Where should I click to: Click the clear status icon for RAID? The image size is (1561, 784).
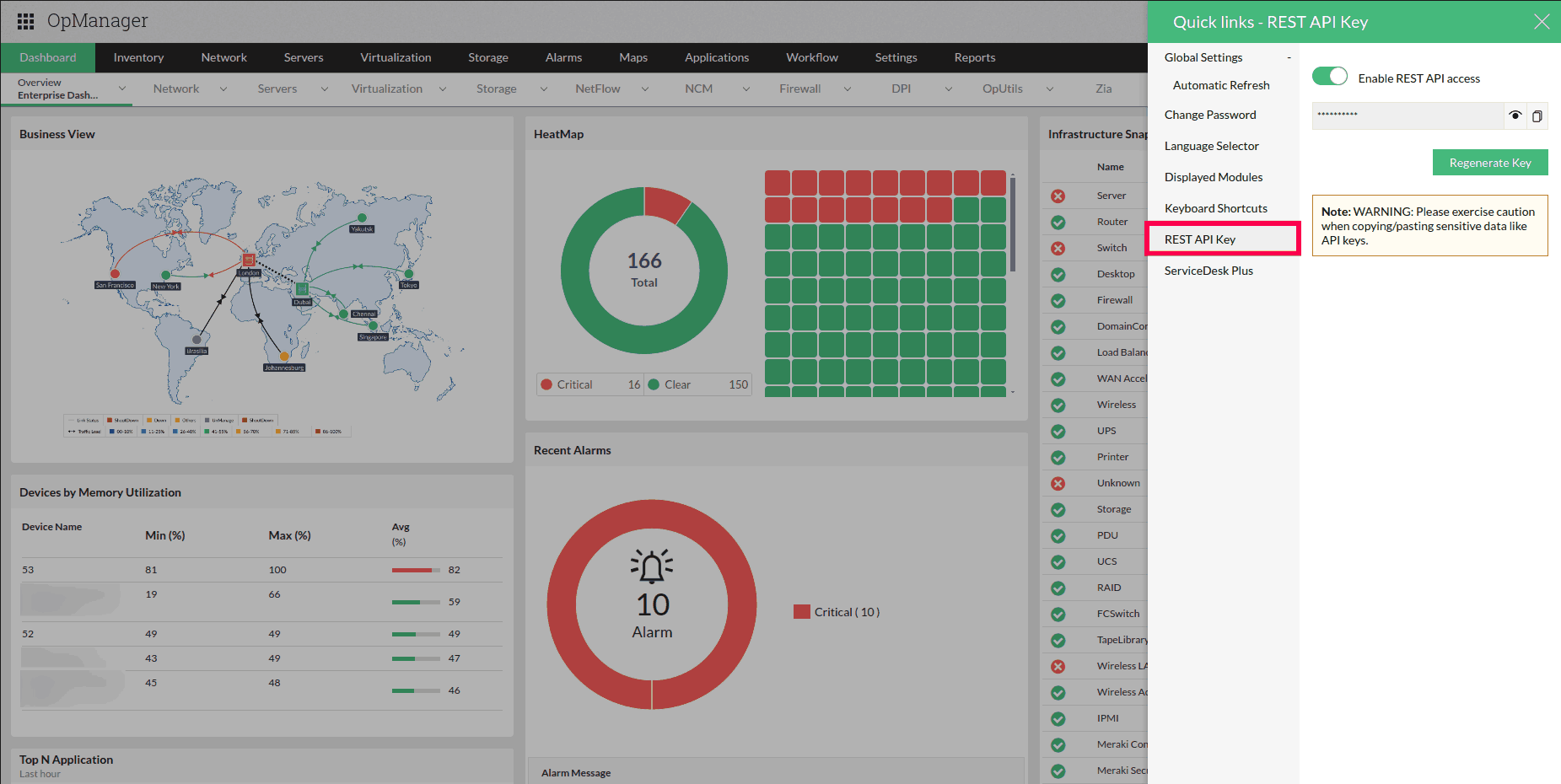tap(1058, 588)
